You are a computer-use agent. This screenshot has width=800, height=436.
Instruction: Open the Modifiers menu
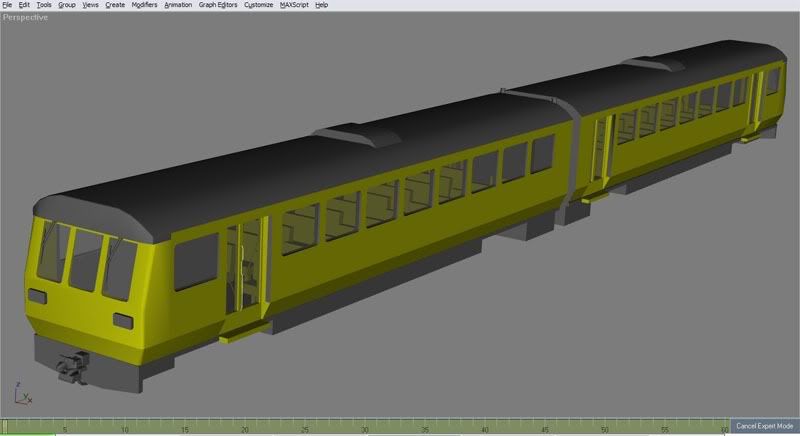coord(144,5)
